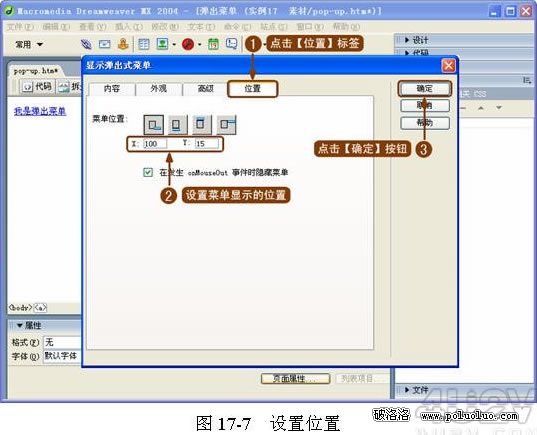Image resolution: width=537 pixels, height=435 pixels.
Task: Select the first menu position icon
Action: click(x=153, y=124)
